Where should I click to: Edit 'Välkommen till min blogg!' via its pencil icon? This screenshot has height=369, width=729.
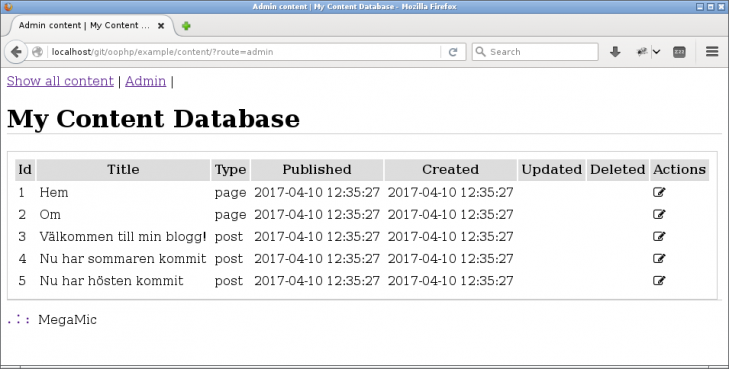pyautogui.click(x=659, y=236)
